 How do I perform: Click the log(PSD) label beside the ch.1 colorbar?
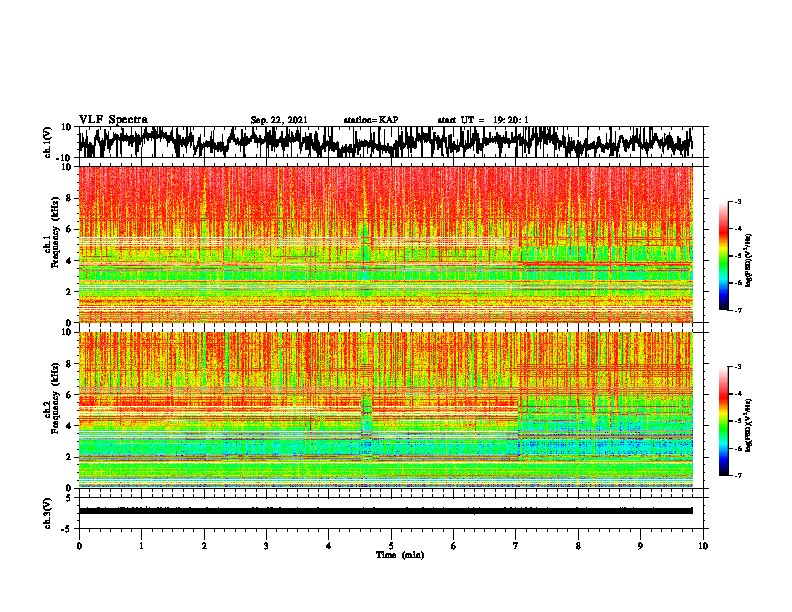pyautogui.click(x=749, y=260)
